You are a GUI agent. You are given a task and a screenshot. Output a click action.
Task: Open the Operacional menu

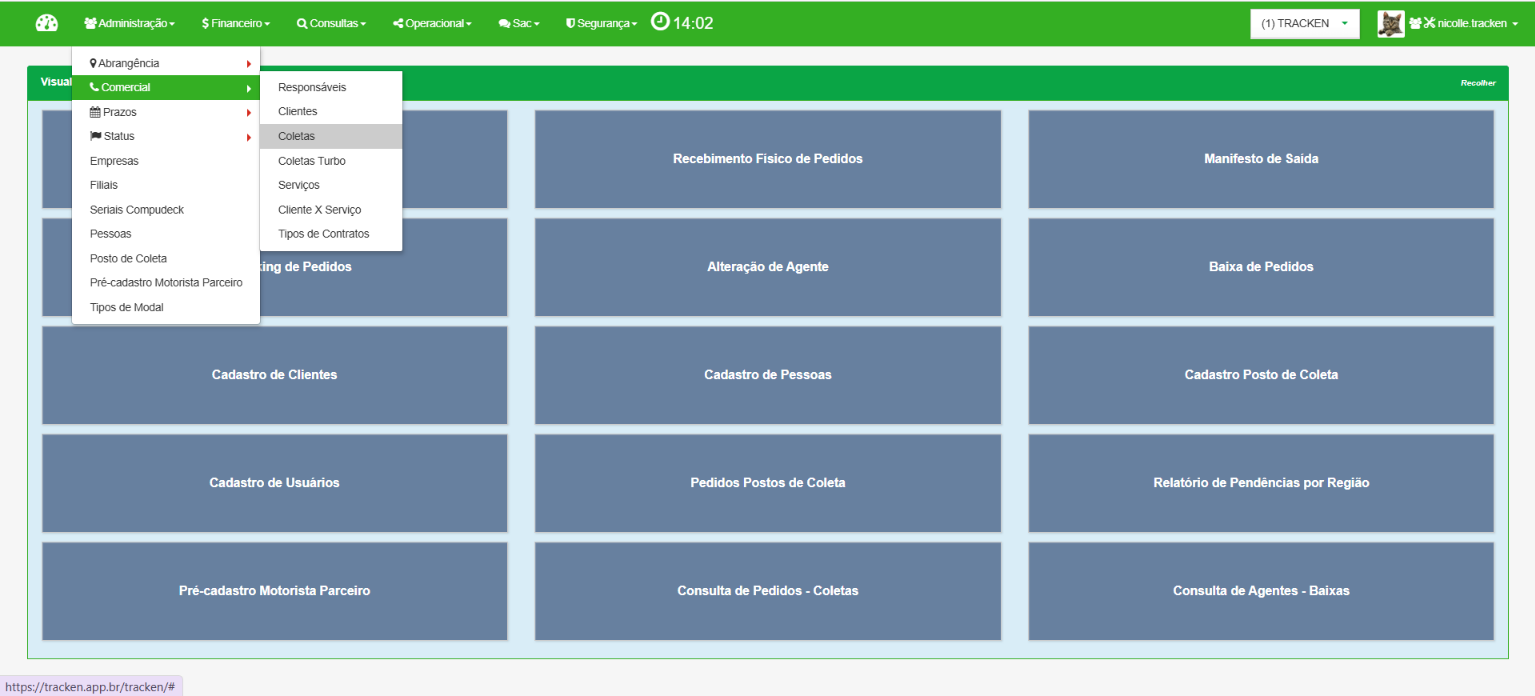tap(432, 23)
